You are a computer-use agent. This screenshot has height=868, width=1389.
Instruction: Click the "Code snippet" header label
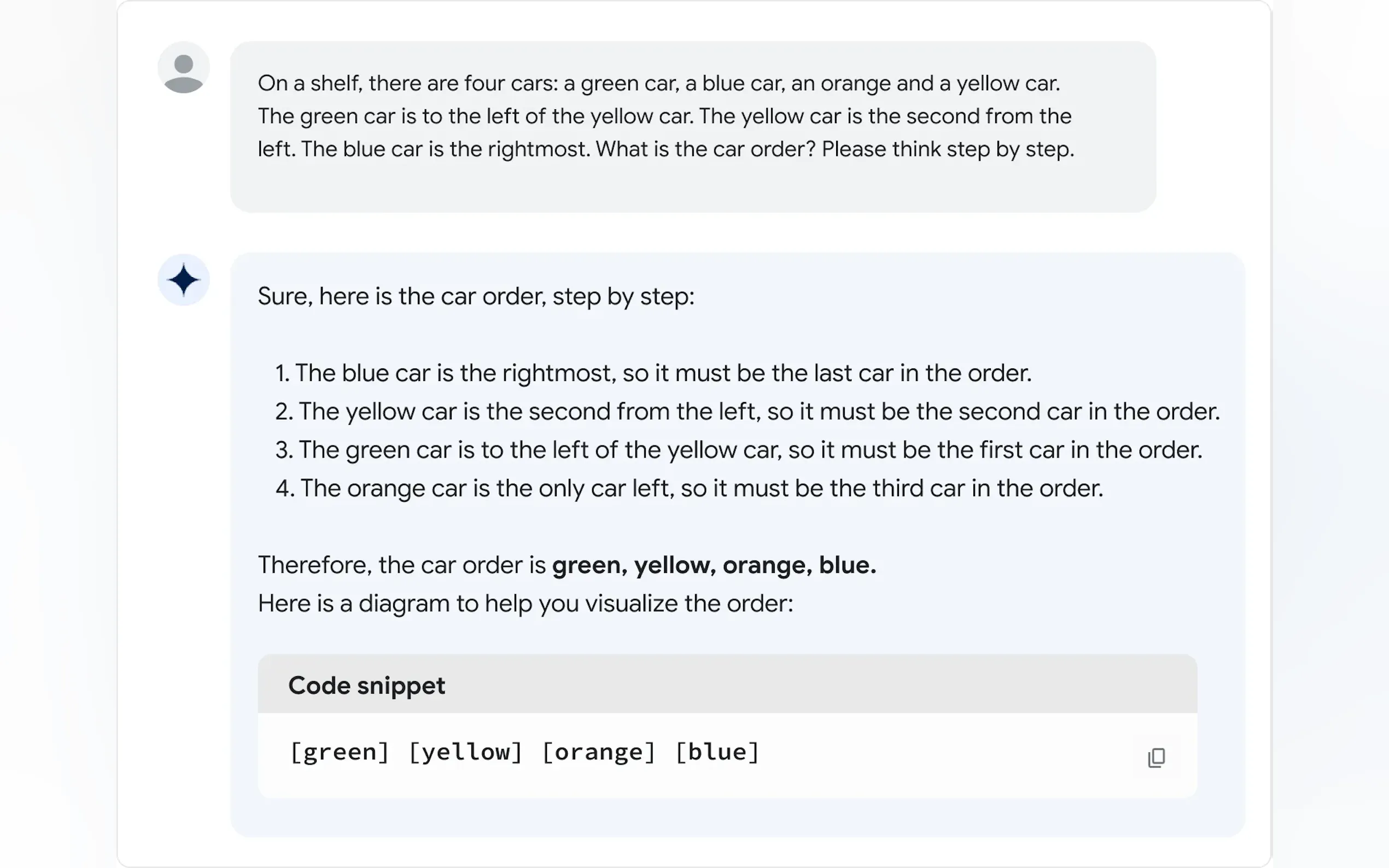(366, 685)
